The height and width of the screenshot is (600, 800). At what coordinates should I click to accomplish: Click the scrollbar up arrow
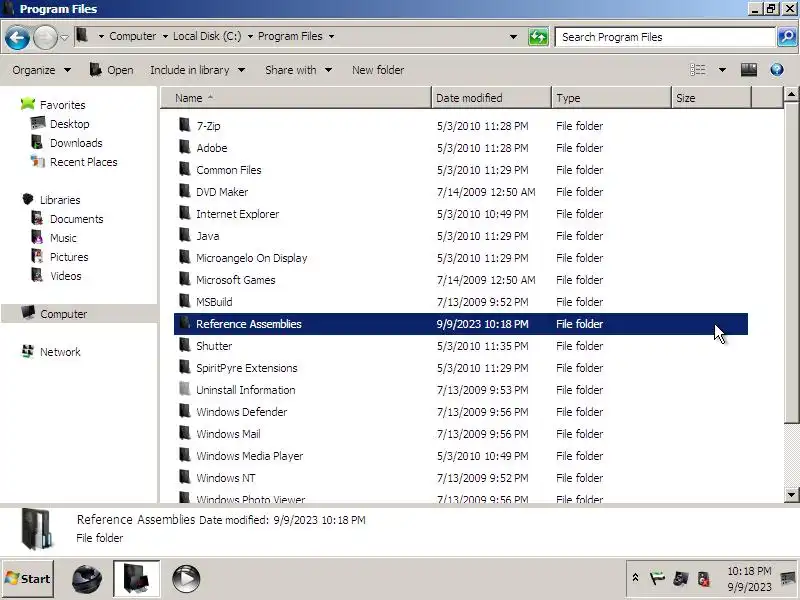791,94
